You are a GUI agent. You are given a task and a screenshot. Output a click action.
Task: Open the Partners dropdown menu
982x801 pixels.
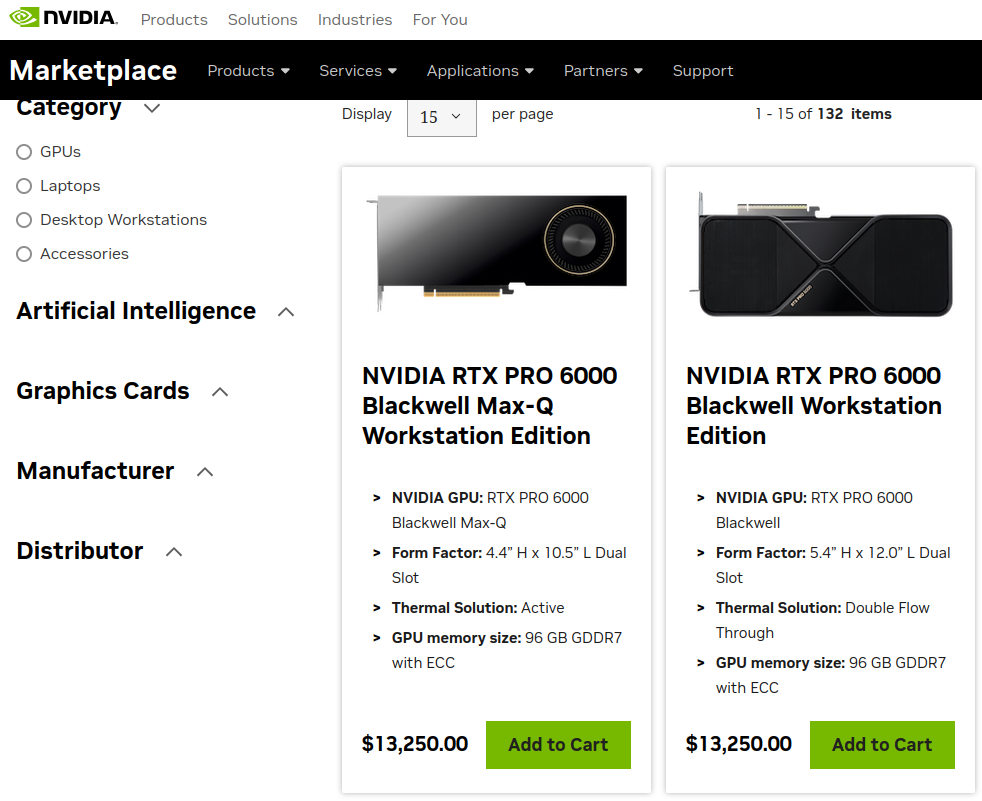pyautogui.click(x=603, y=71)
